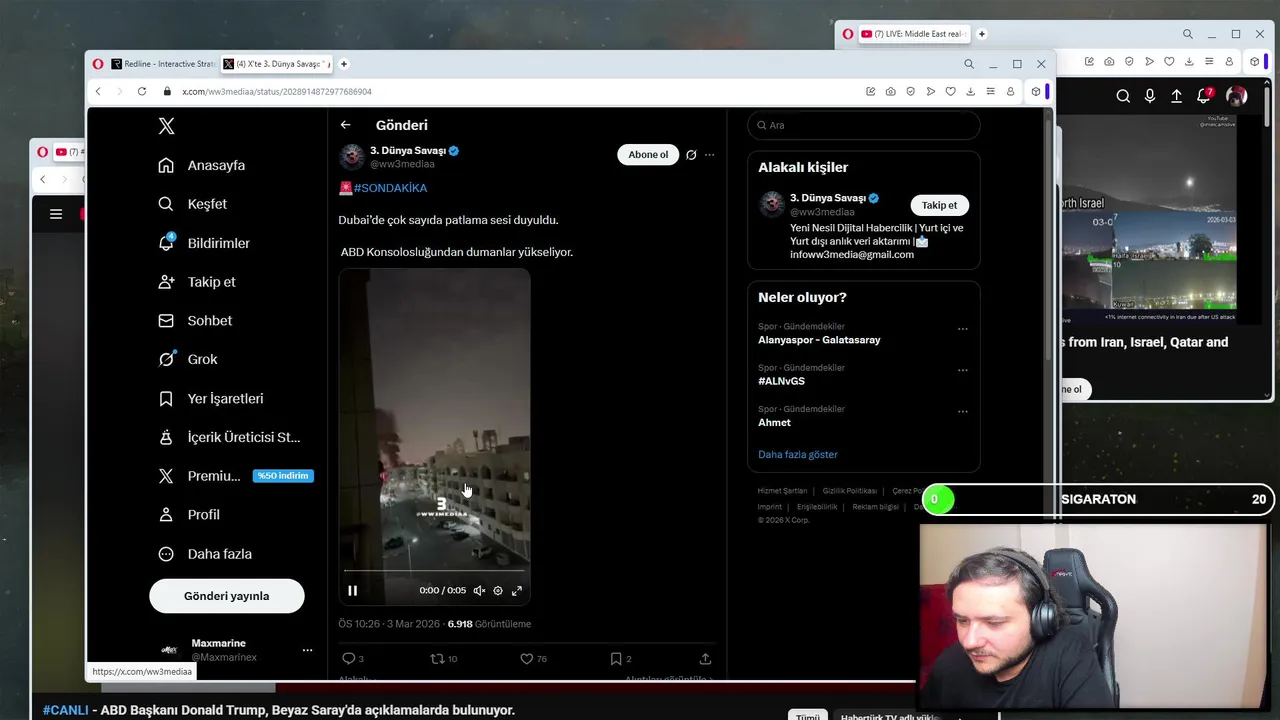Open Gizlilik Politikası footer link

coord(850,491)
